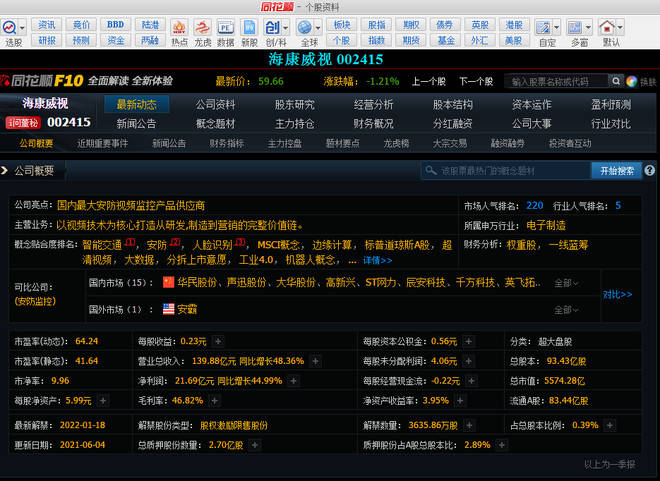Screen dimensions: 660x481
Task: Switch to the 公司资料 tab
Action: point(215,104)
